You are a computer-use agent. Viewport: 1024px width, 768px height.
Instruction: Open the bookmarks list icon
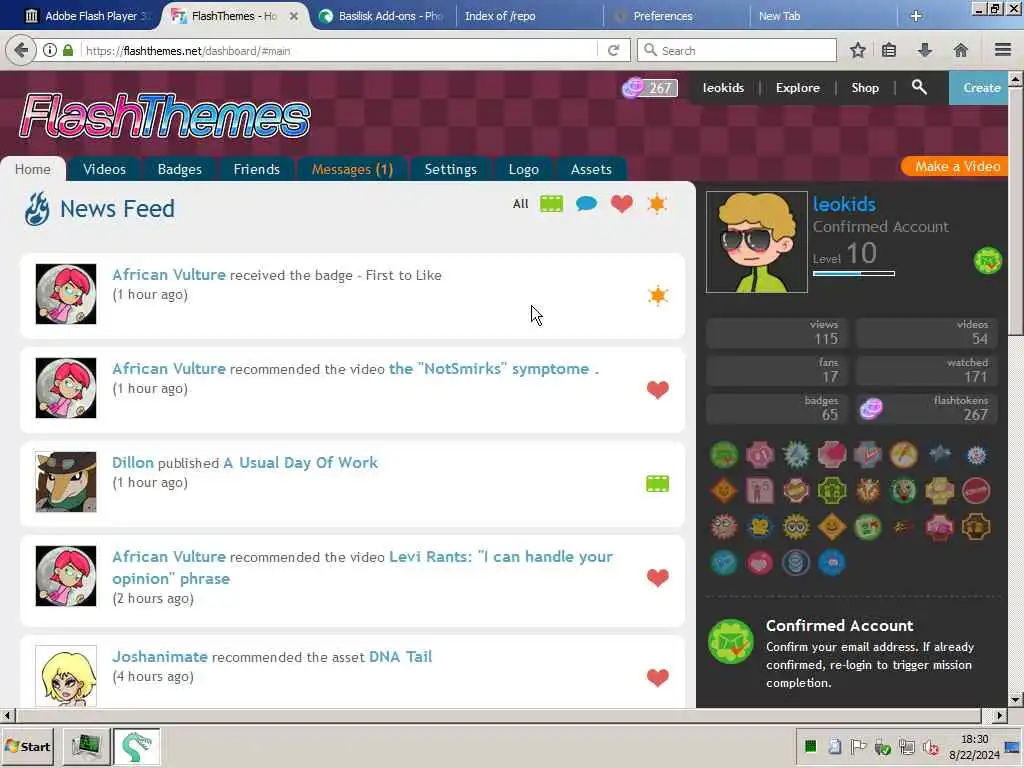click(x=889, y=50)
